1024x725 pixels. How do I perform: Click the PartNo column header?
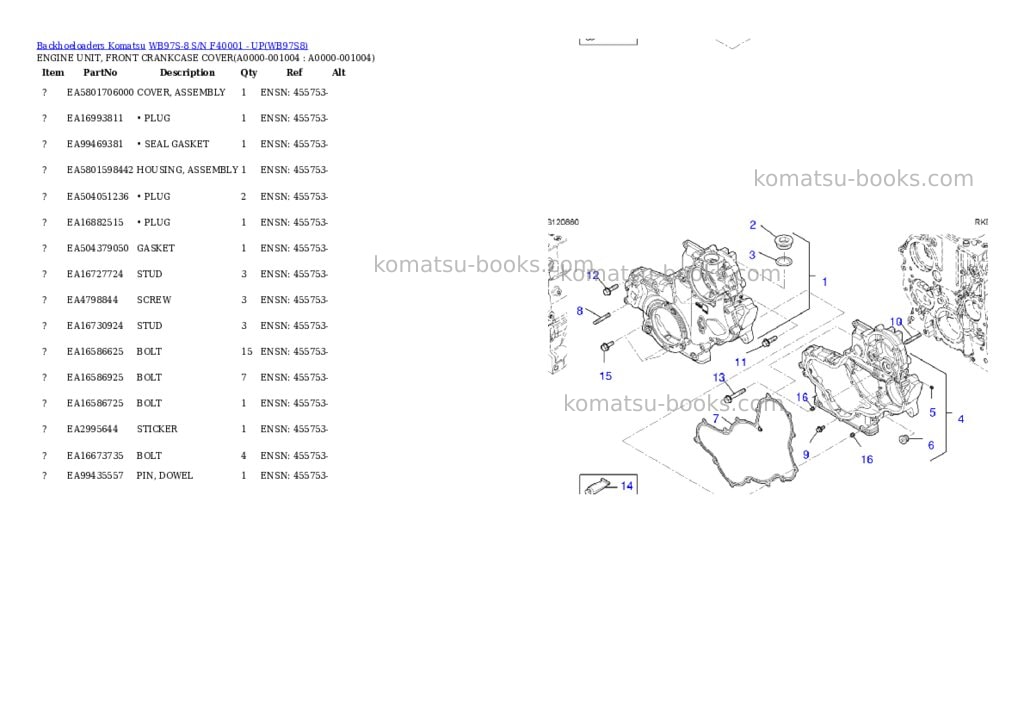pyautogui.click(x=100, y=72)
